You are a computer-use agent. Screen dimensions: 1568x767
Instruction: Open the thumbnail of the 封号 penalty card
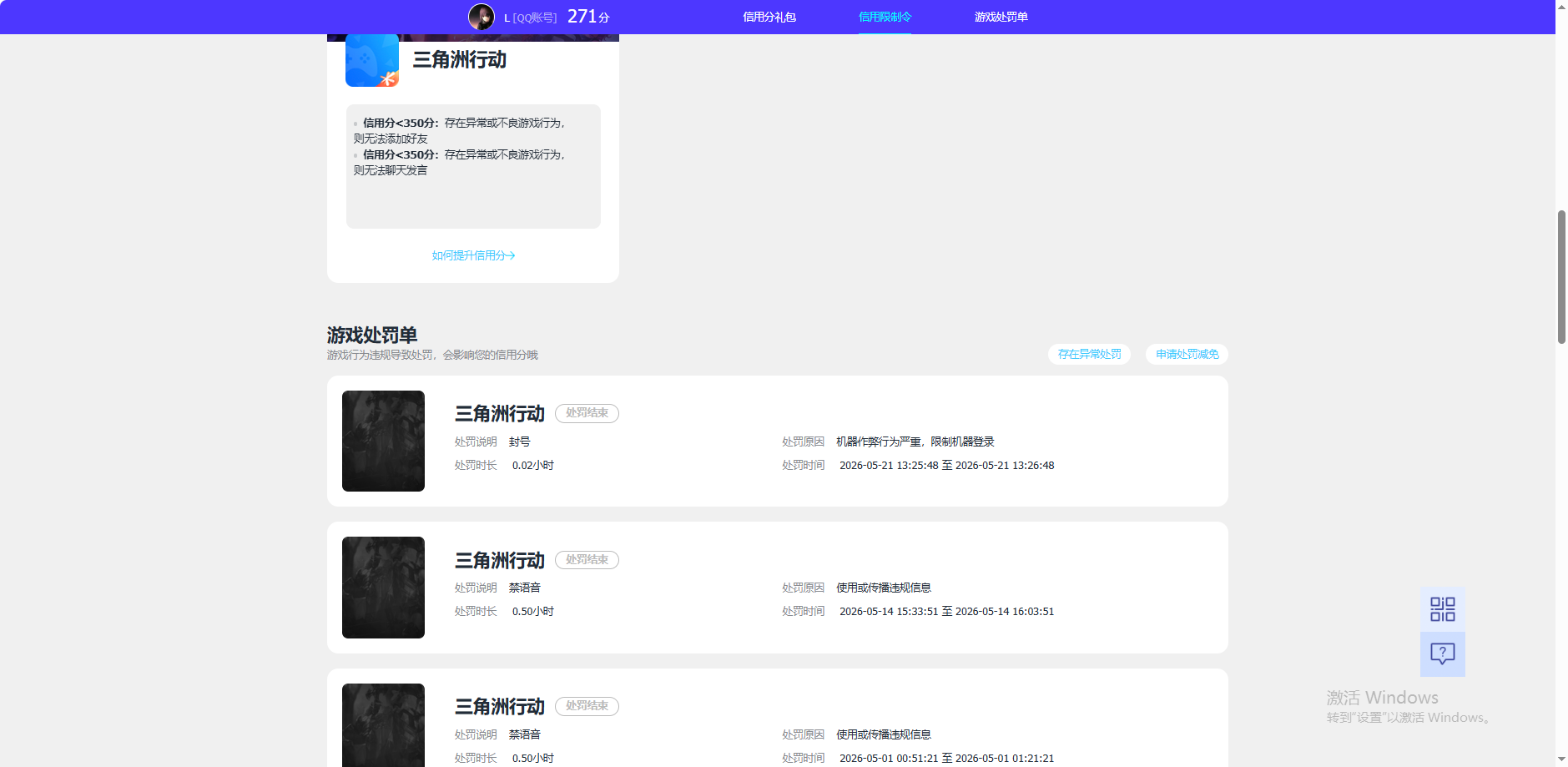pos(383,441)
